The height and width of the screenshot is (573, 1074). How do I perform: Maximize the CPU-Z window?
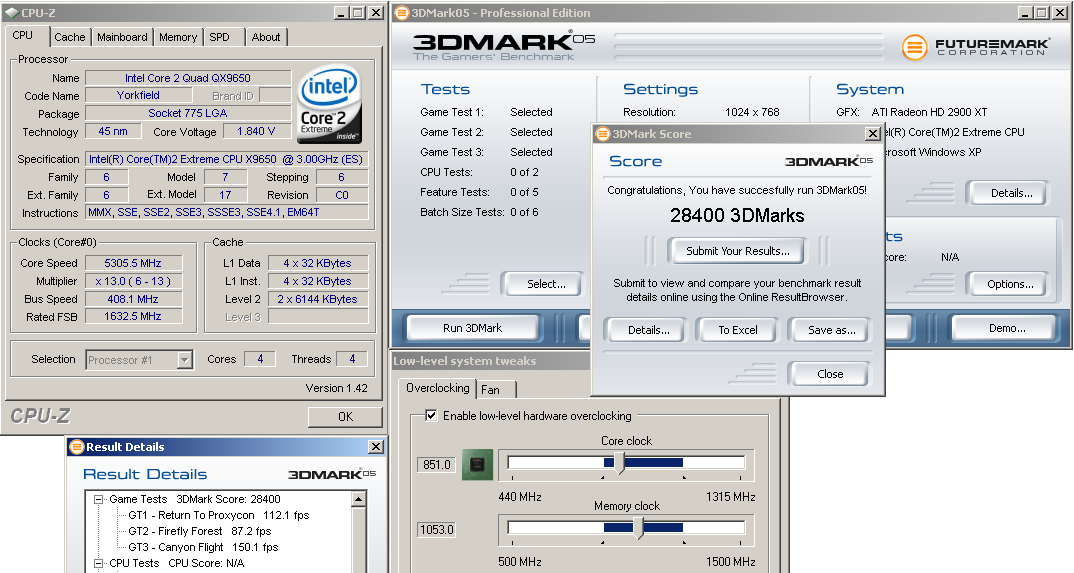tap(358, 12)
